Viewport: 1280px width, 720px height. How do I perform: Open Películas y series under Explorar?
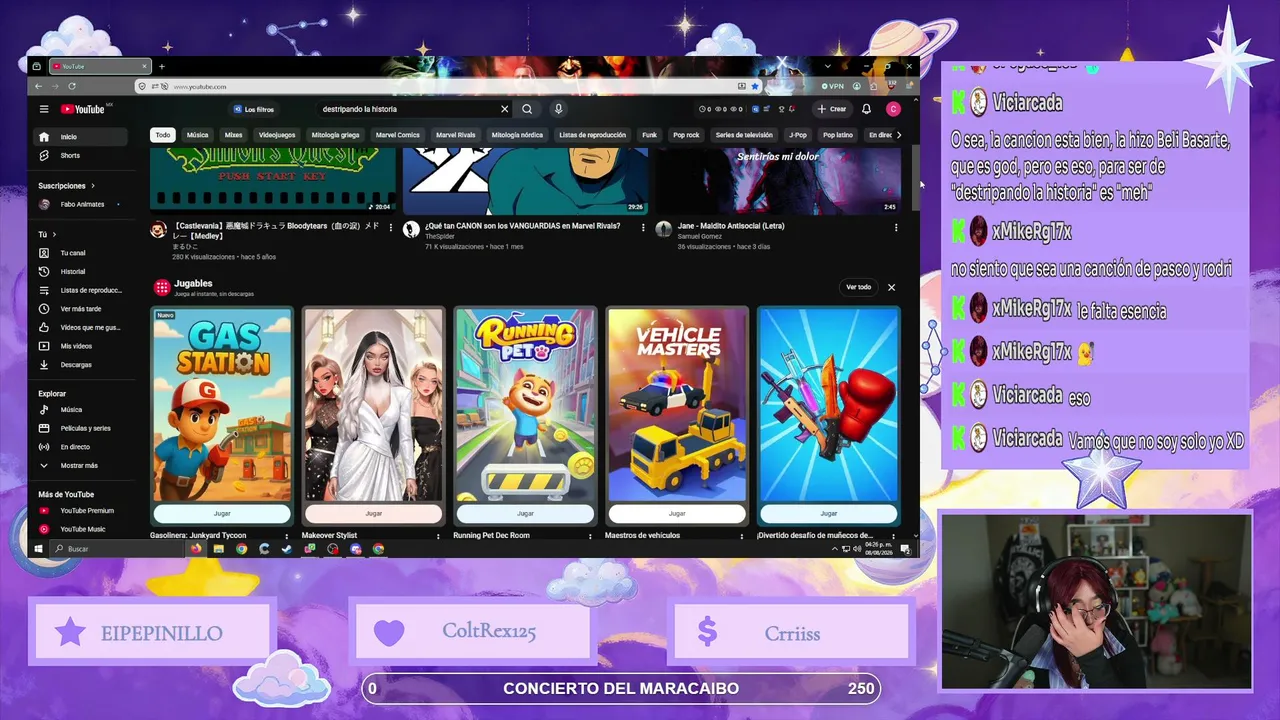[80, 428]
